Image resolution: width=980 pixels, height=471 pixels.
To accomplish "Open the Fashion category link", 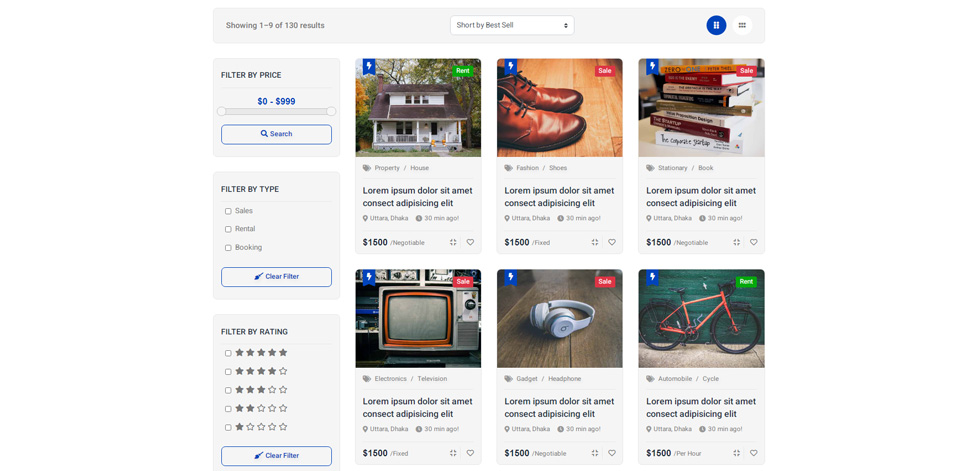I will [528, 168].
